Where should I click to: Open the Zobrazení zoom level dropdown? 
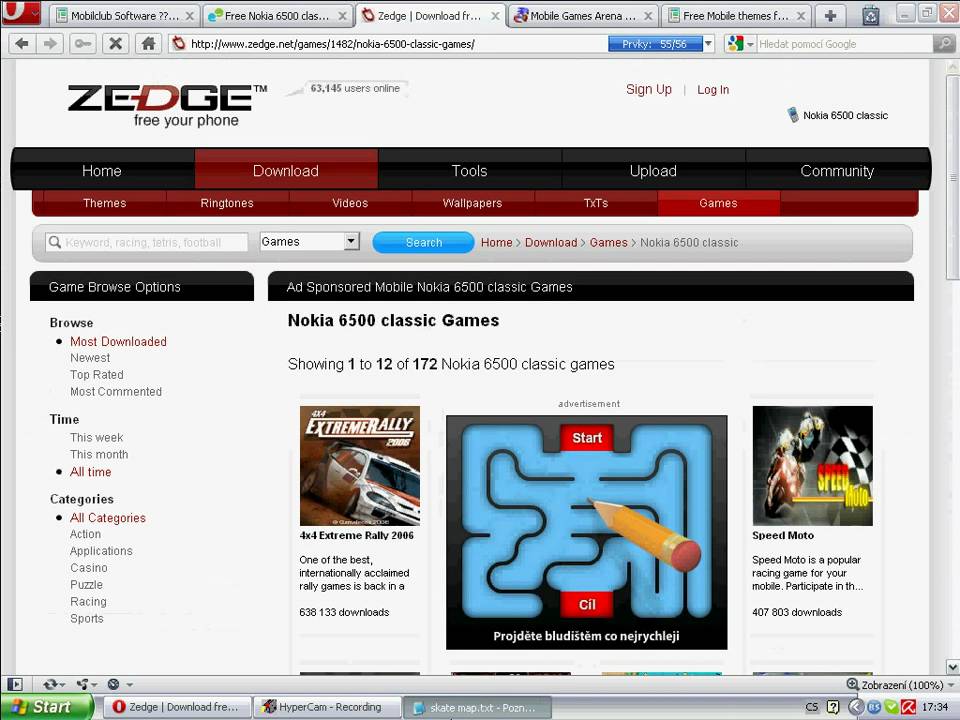pos(951,684)
